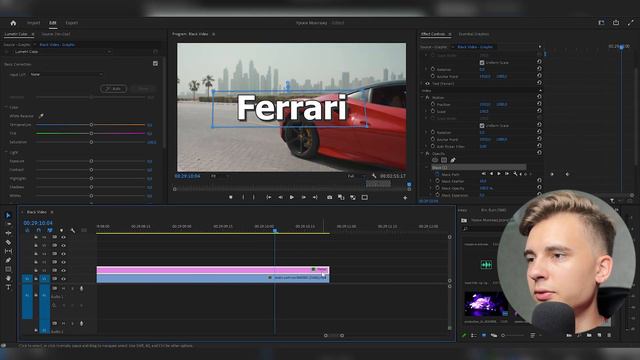Collapse the Motion effect section
This screenshot has height=360, width=640.
(423, 98)
